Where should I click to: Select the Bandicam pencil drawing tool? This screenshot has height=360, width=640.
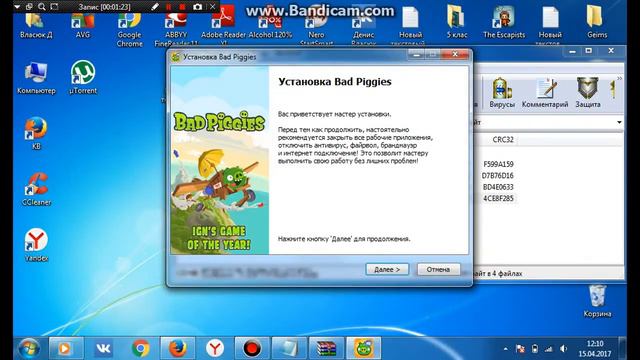(155, 7)
